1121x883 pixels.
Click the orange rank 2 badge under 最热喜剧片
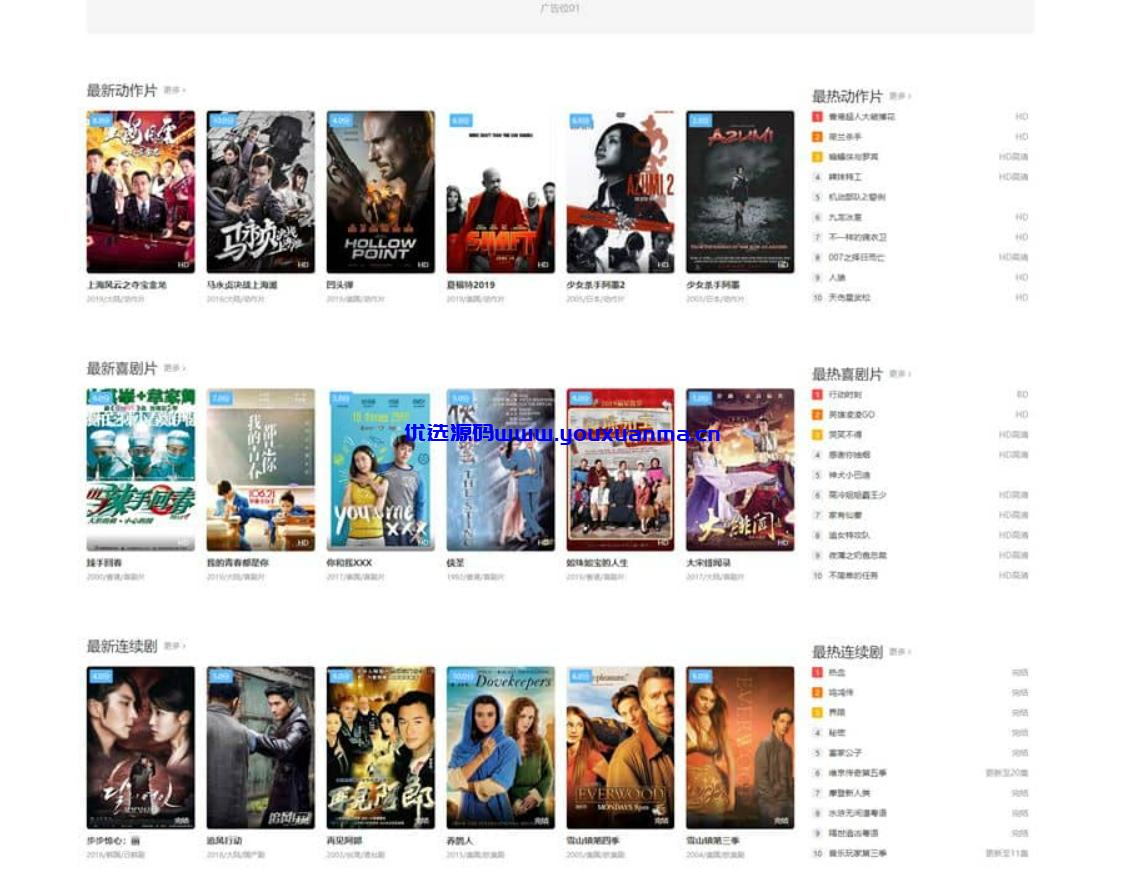817,415
